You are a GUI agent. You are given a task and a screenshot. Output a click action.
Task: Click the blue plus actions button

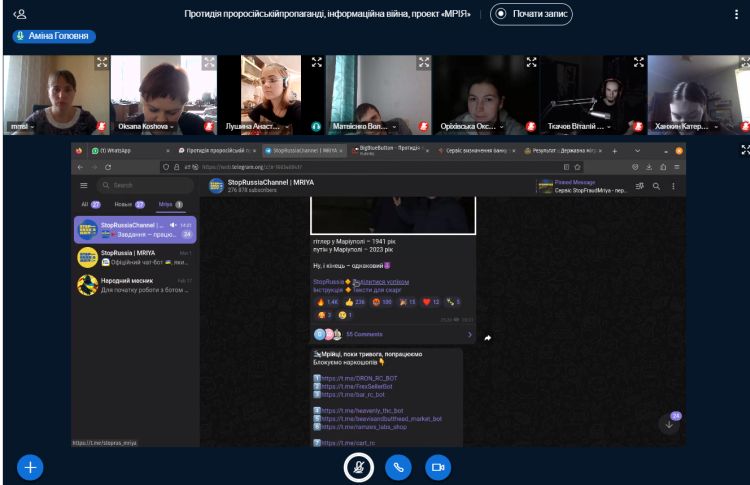pos(29,465)
